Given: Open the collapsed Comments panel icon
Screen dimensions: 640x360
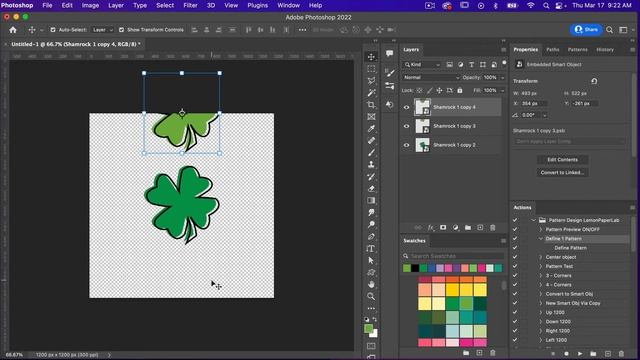Looking at the screenshot, I should tap(389, 53).
